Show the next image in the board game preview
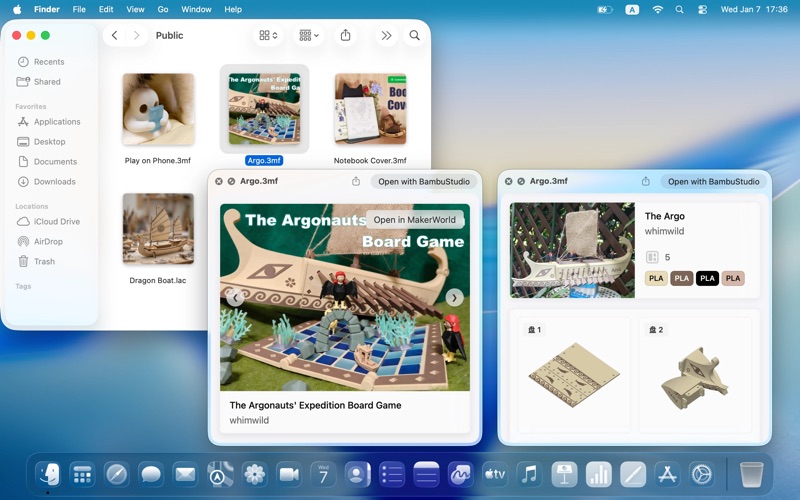The height and width of the screenshot is (500, 800). coord(454,297)
